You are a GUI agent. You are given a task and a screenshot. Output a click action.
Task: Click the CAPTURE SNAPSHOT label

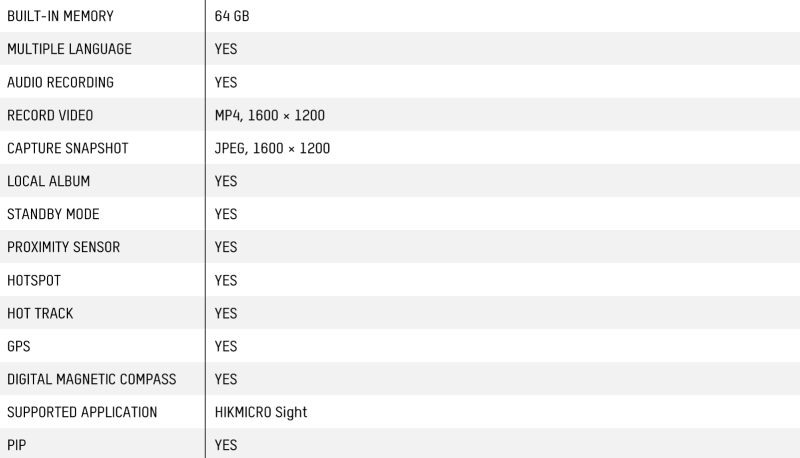68,148
